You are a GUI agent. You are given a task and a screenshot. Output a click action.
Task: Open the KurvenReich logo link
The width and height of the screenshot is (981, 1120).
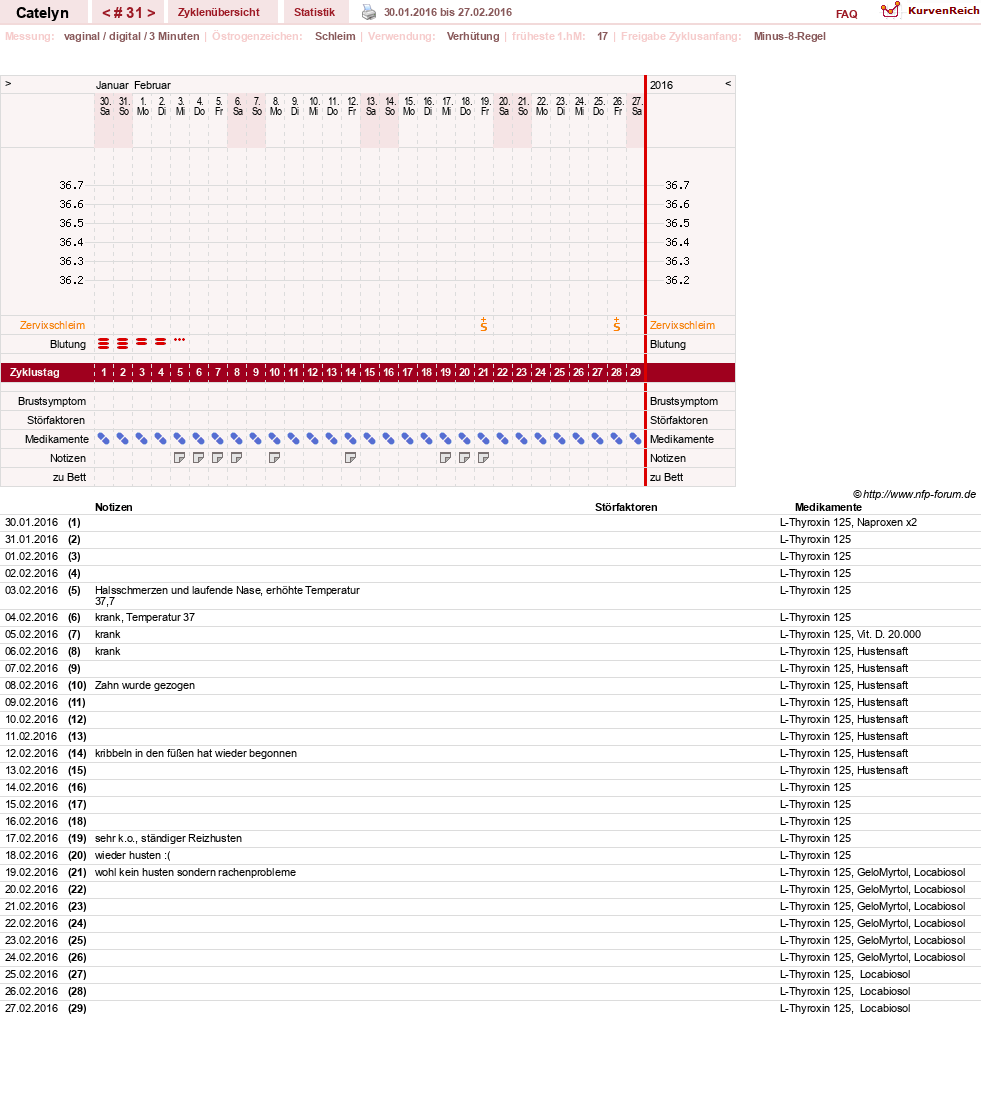click(930, 11)
